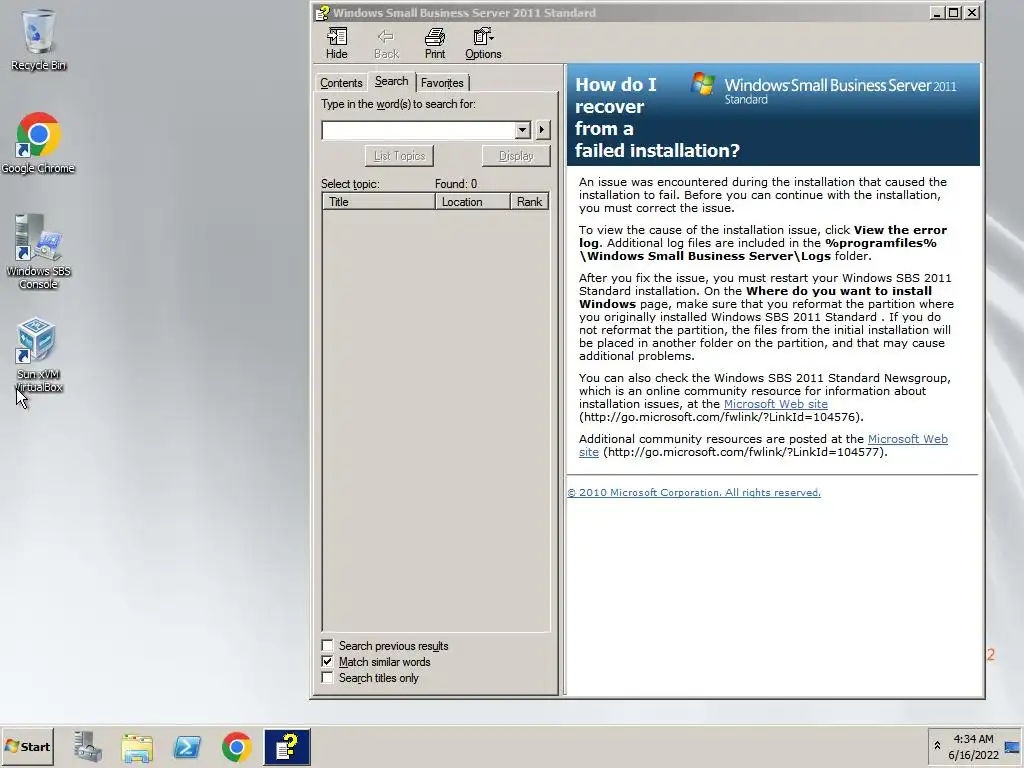Click the help window taskbar button
The width and height of the screenshot is (1024, 768).
pyautogui.click(x=287, y=746)
